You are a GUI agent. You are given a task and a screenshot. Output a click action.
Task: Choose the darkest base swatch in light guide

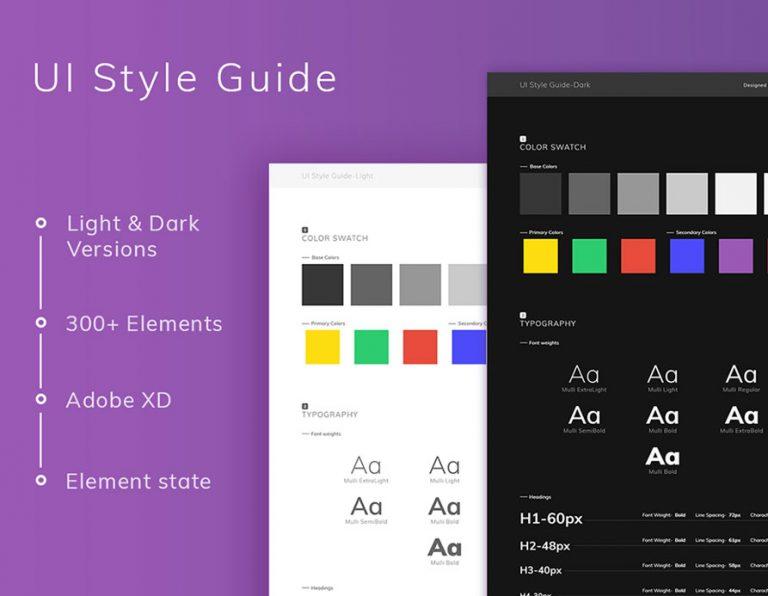point(322,285)
